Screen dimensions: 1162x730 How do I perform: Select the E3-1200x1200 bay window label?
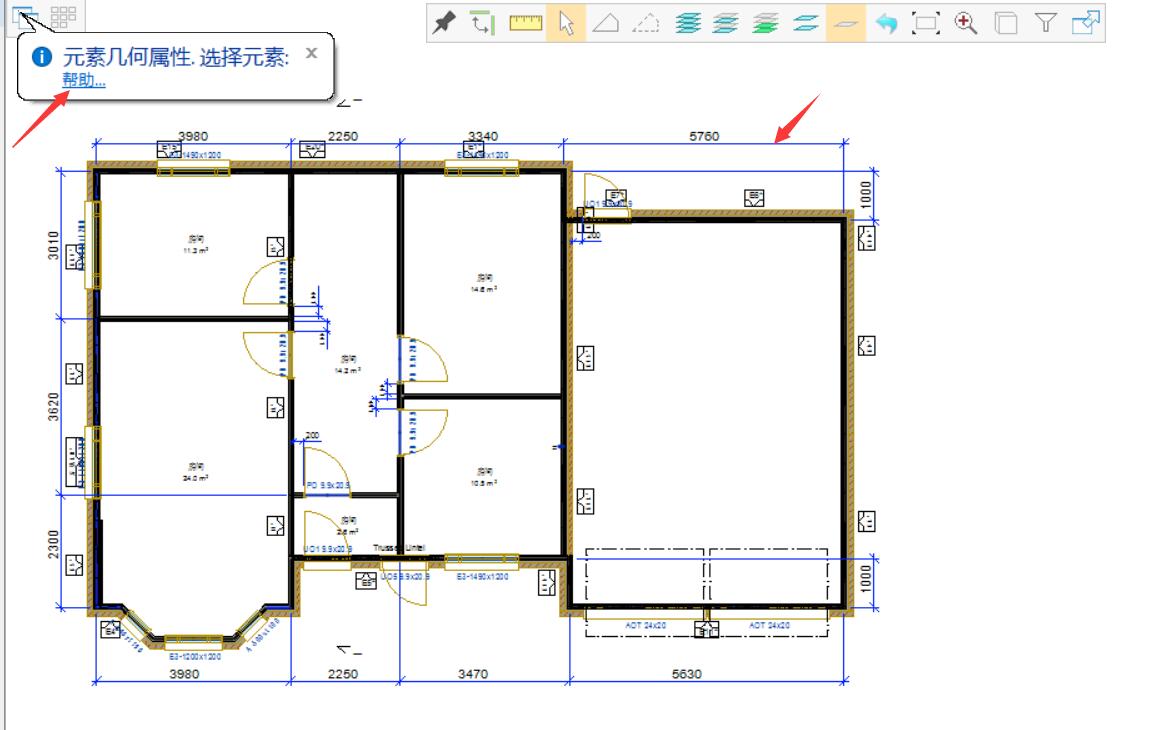(195, 657)
